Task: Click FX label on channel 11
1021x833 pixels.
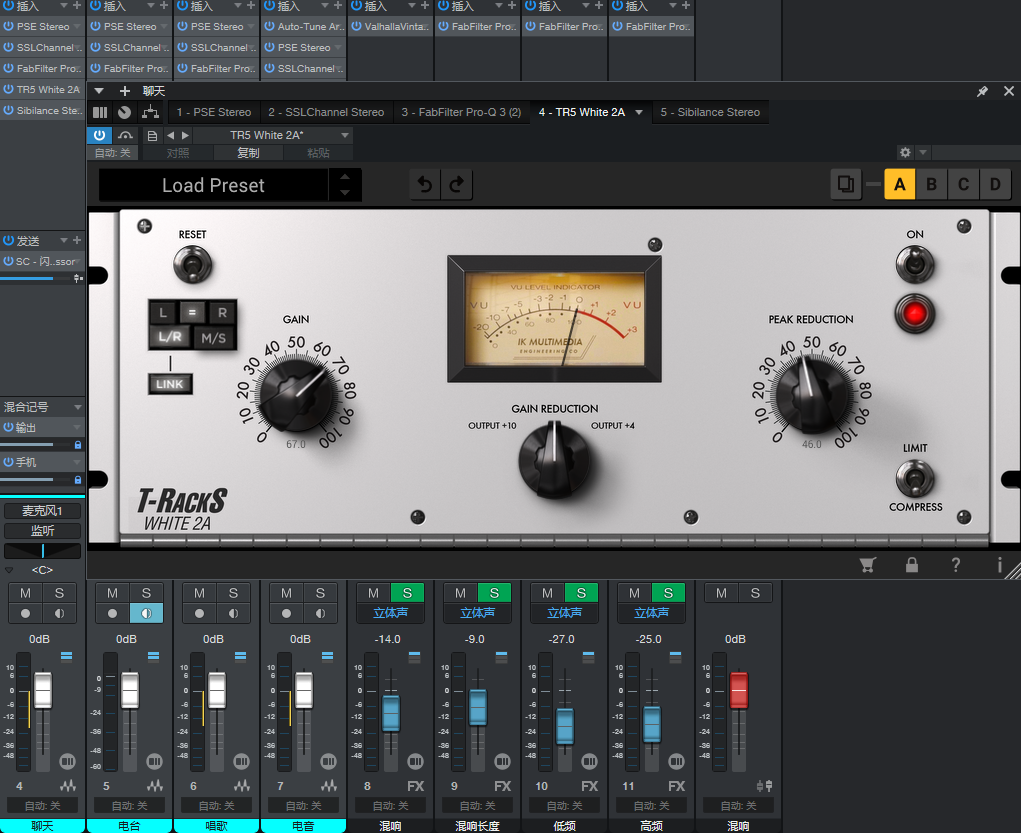Action: [677, 786]
